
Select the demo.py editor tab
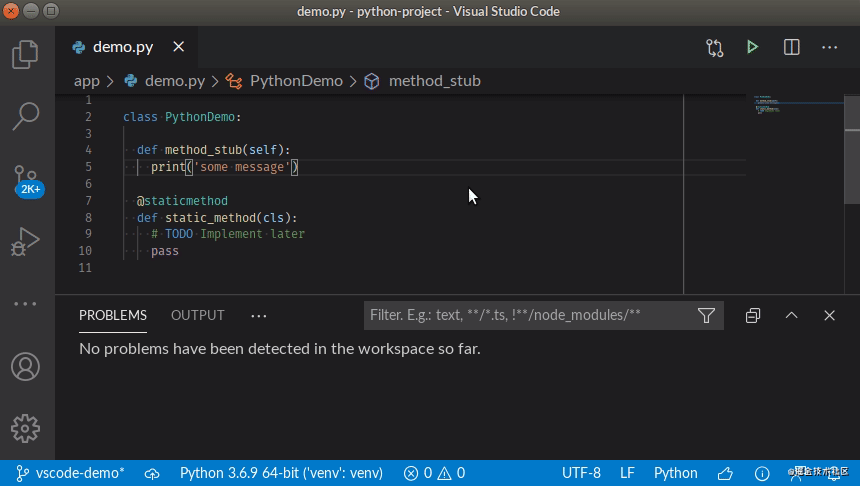(x=122, y=47)
